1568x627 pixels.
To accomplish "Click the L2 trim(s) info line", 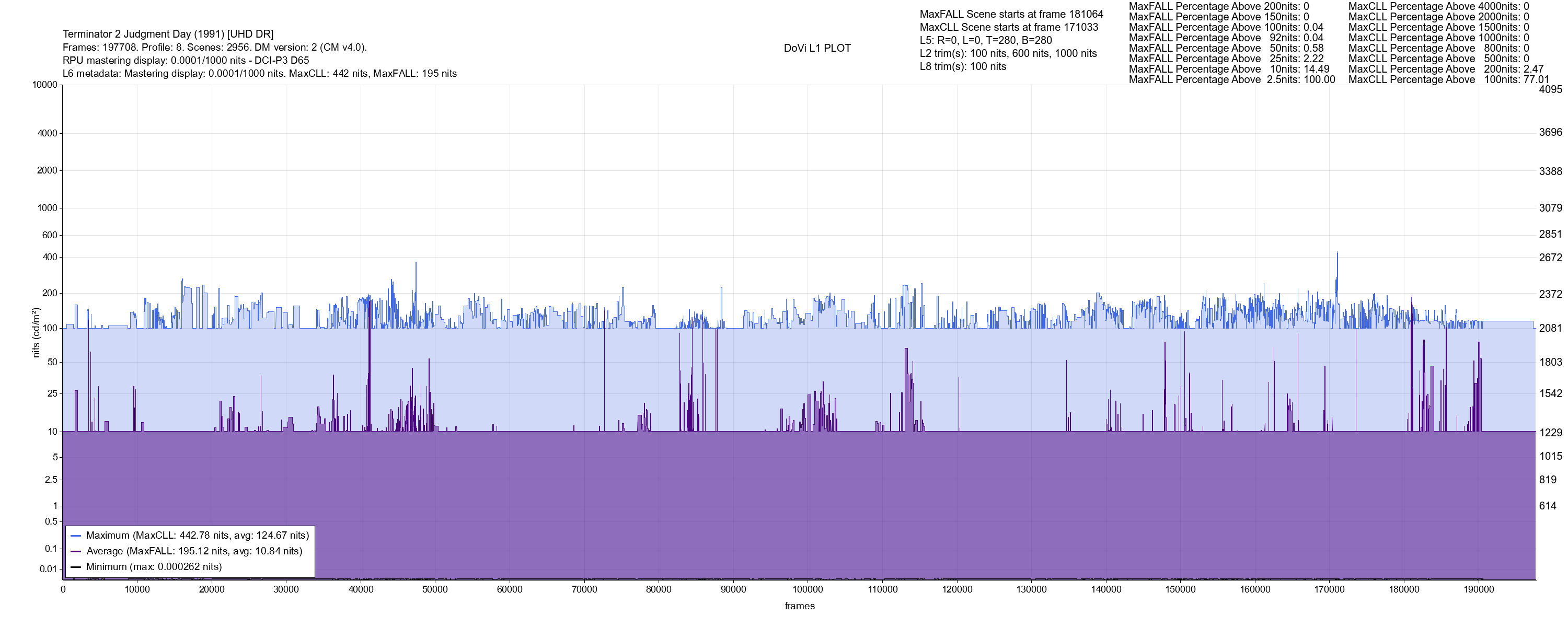I will (x=1008, y=54).
